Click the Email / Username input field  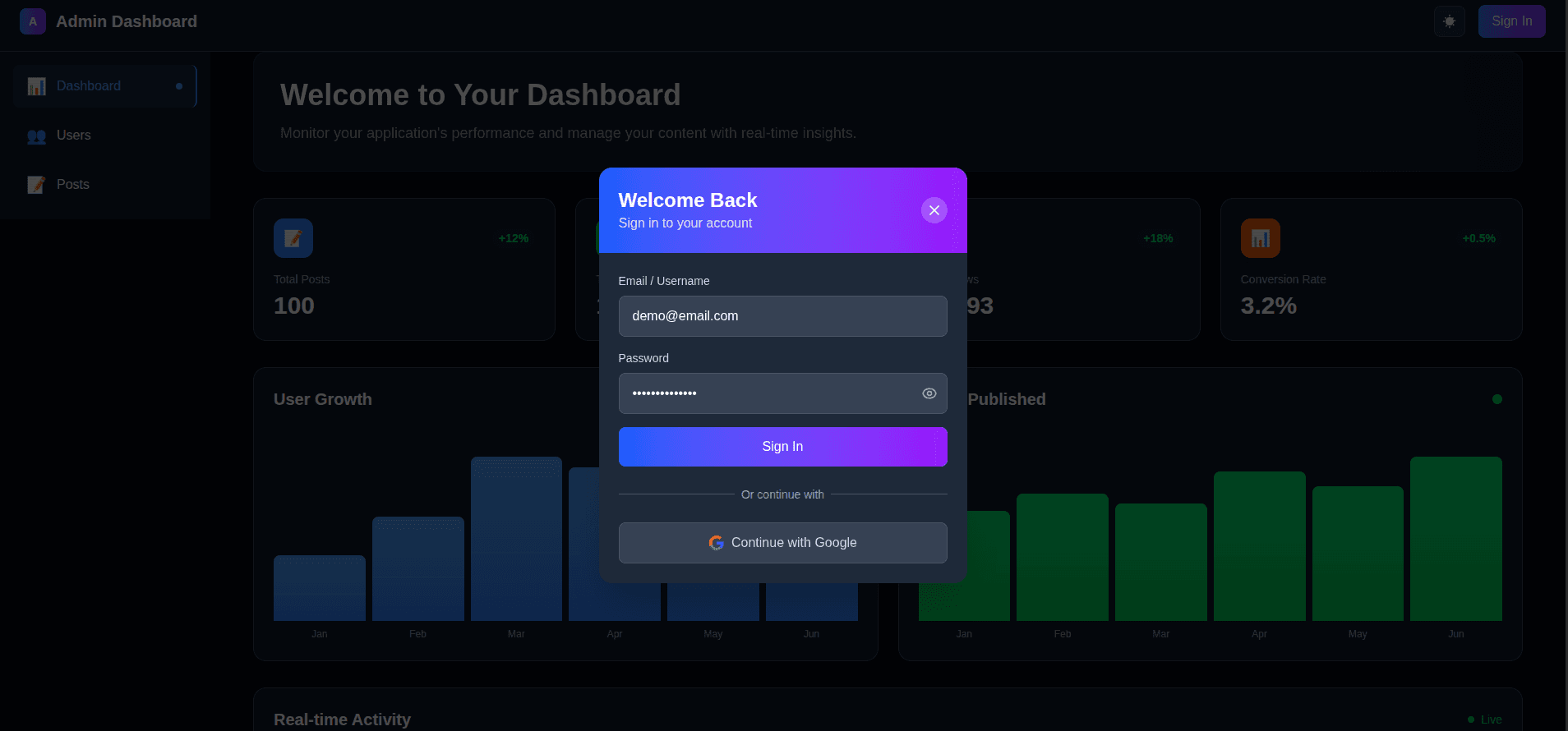click(782, 316)
